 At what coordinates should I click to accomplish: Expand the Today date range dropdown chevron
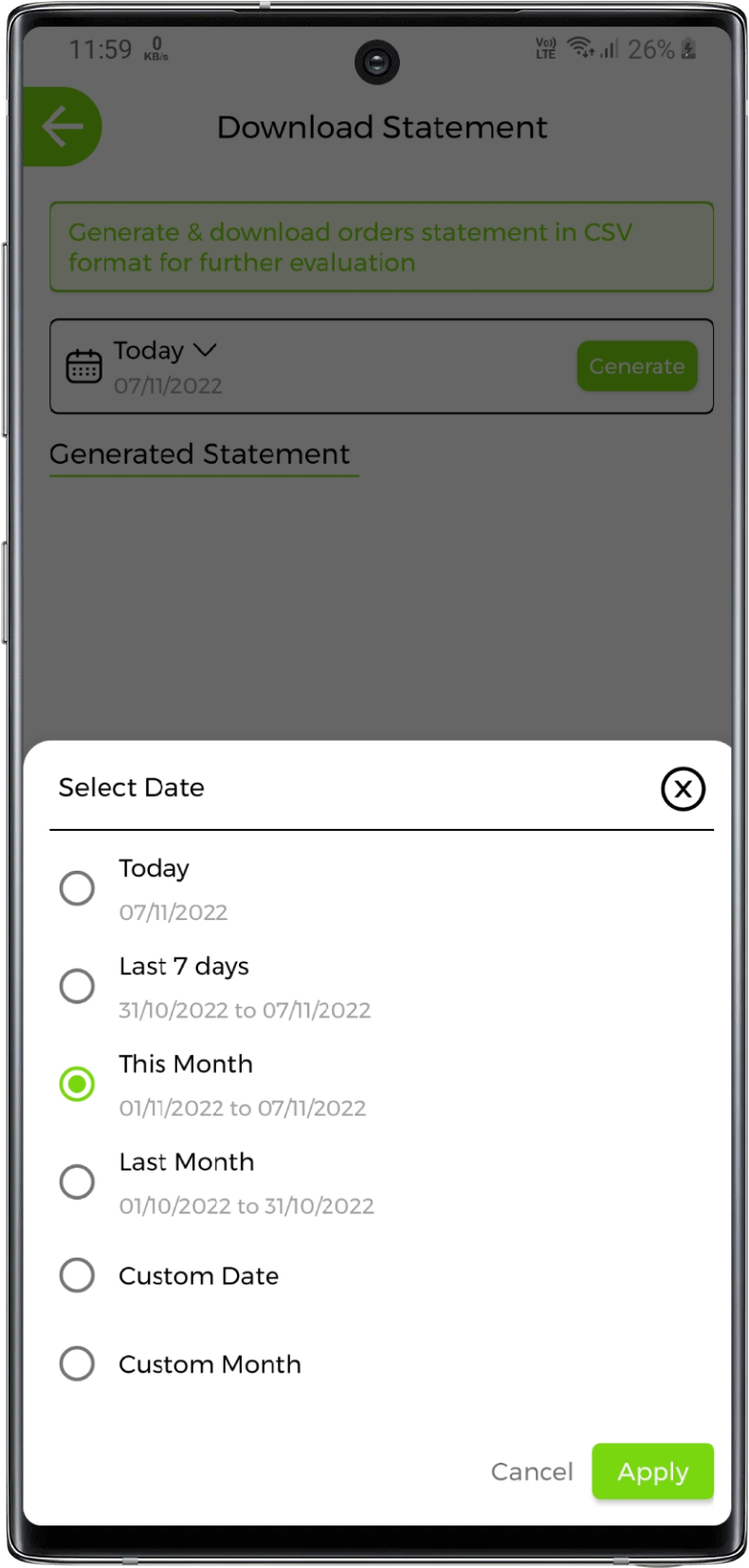(x=205, y=350)
